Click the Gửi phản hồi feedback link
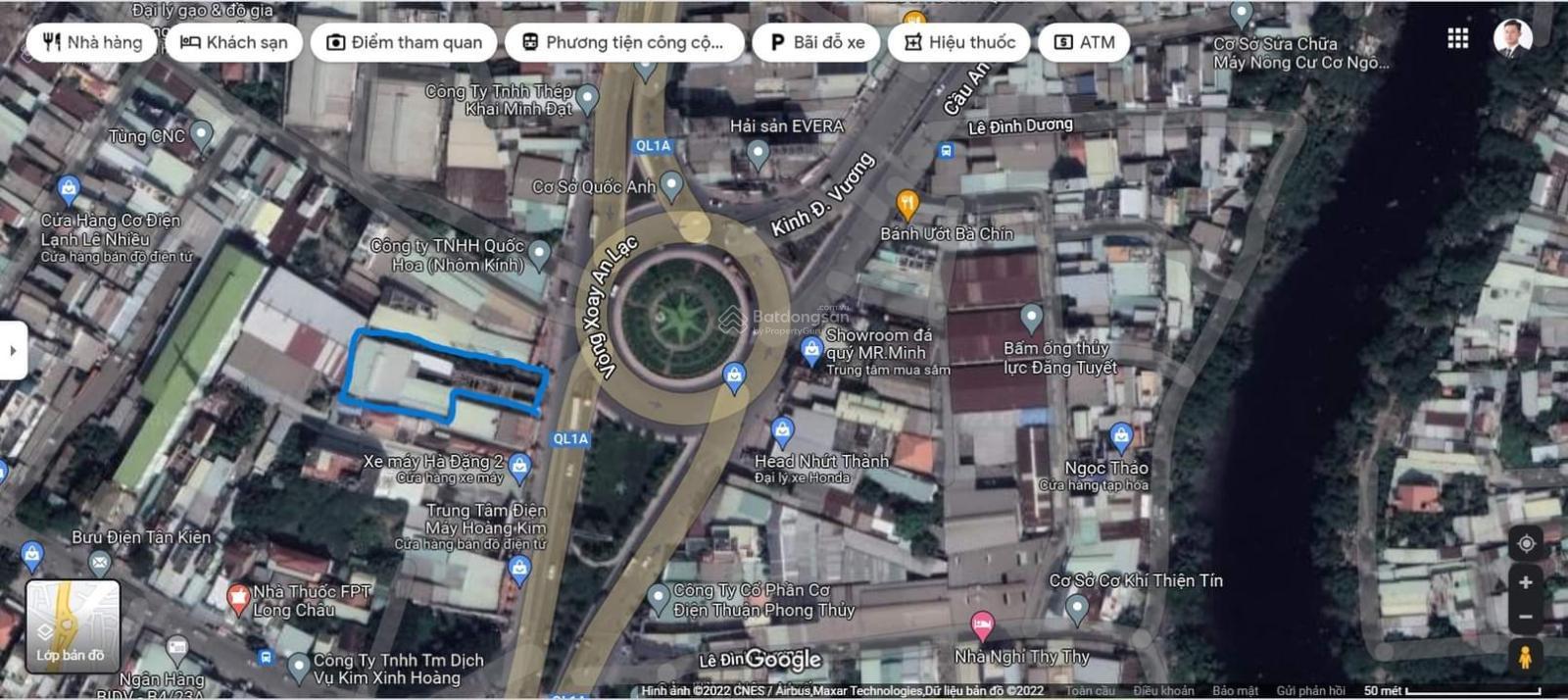 pos(1310,691)
